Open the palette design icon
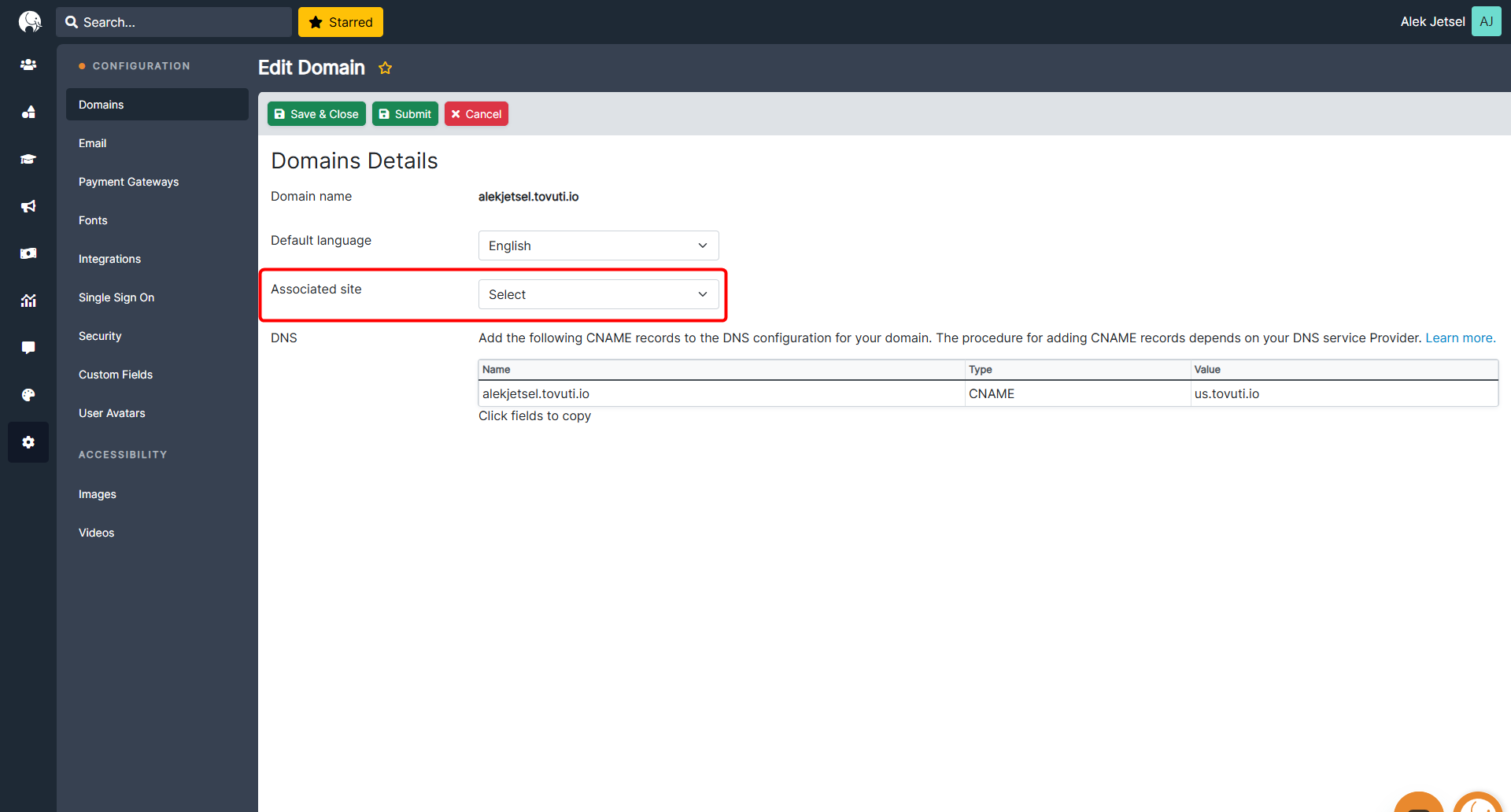The width and height of the screenshot is (1511, 812). coord(28,395)
